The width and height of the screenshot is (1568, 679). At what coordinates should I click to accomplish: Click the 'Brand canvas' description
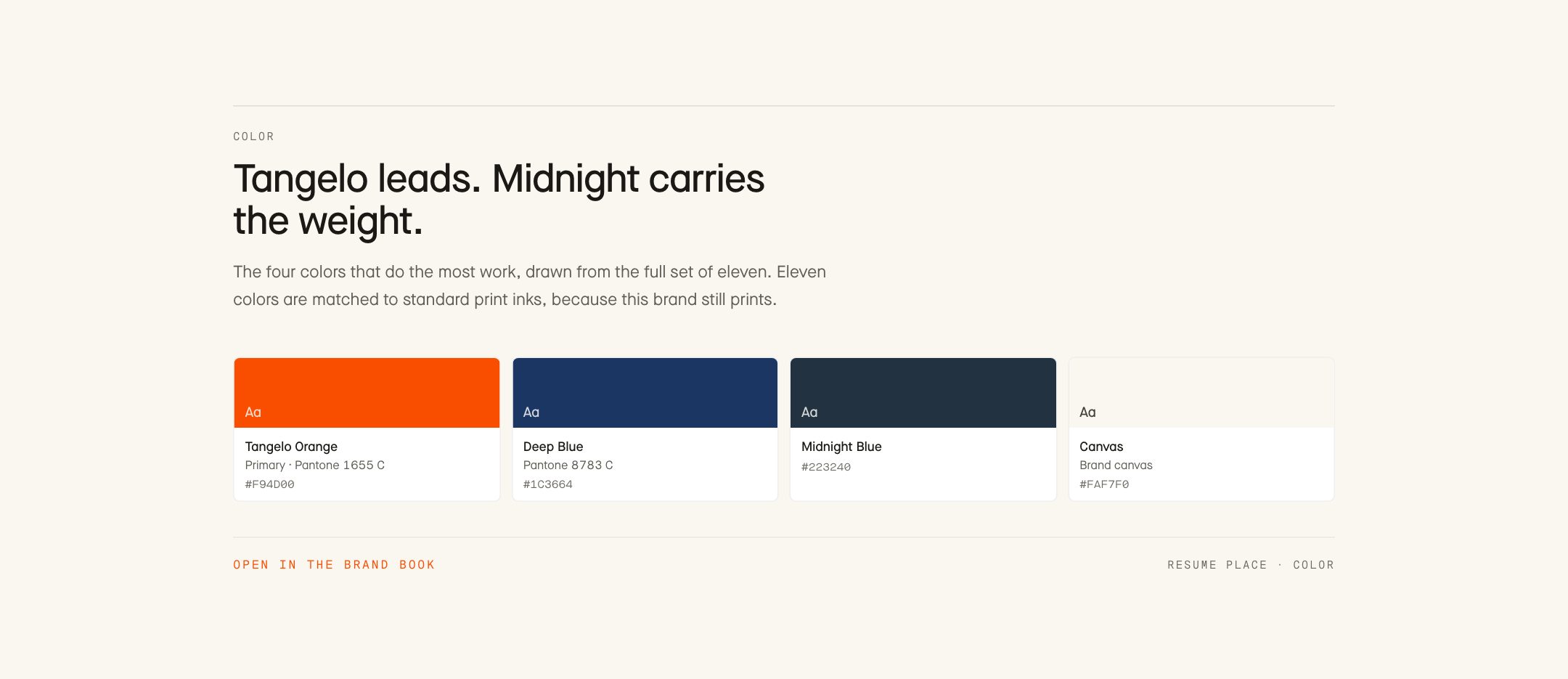1116,465
